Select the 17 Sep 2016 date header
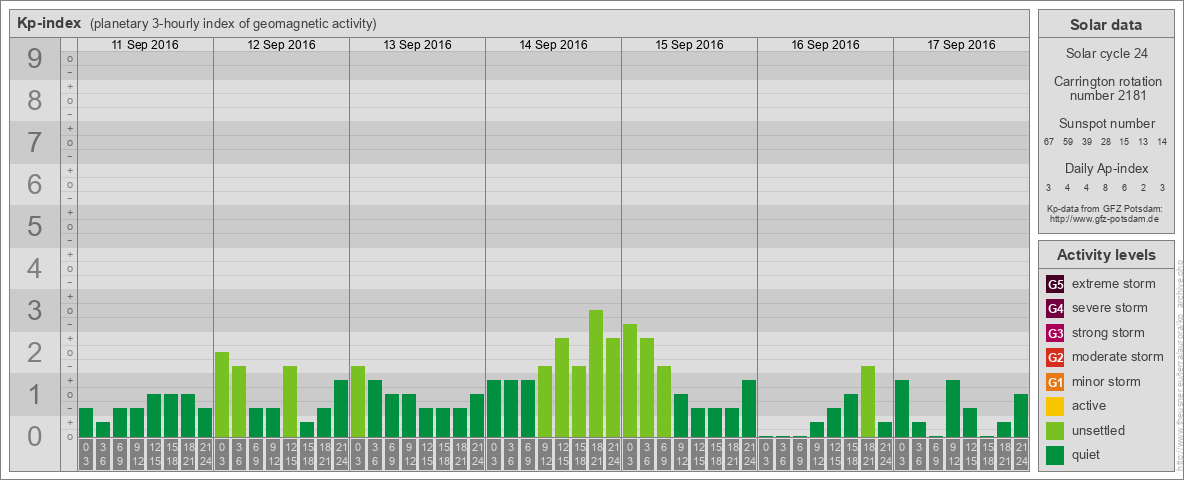 pos(960,45)
